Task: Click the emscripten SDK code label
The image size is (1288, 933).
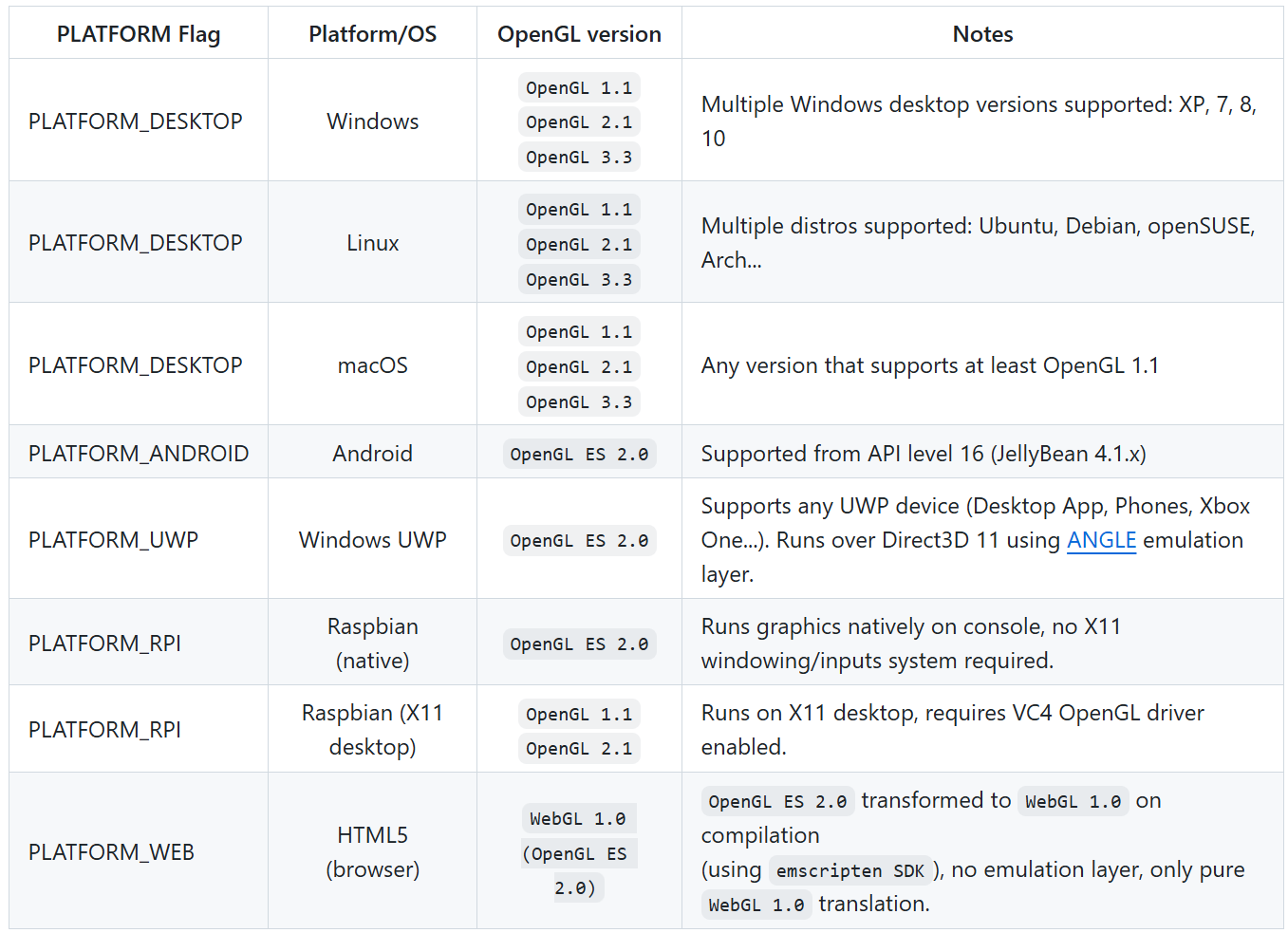Action: [x=849, y=871]
